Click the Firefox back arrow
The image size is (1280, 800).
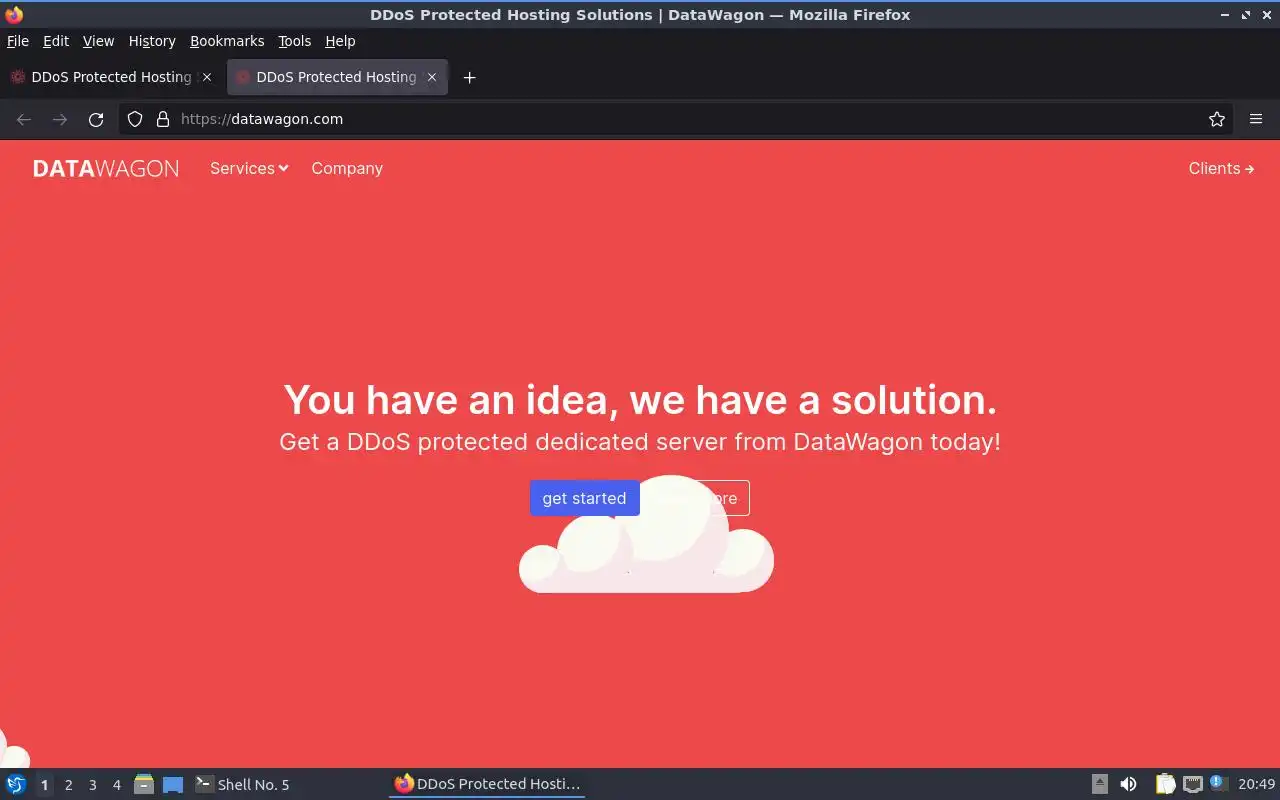coord(24,119)
